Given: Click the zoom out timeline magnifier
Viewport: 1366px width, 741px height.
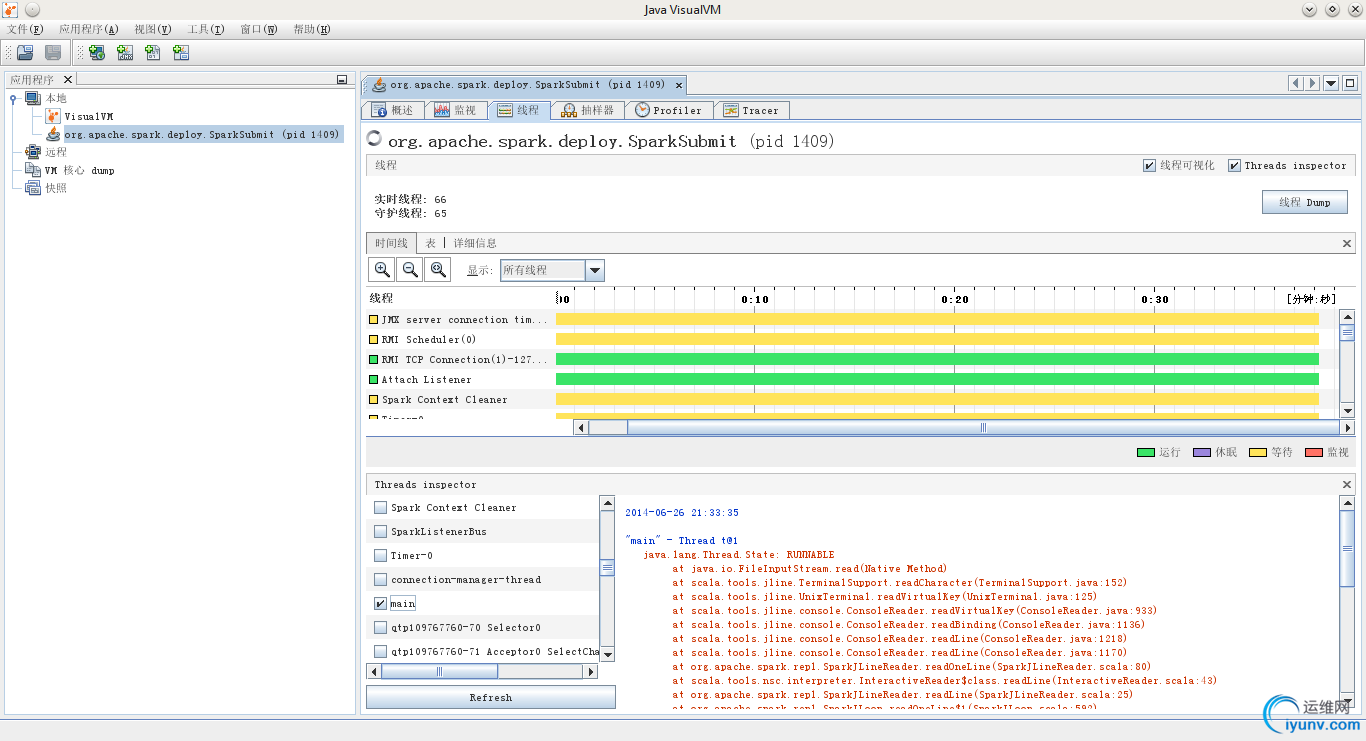Looking at the screenshot, I should pyautogui.click(x=410, y=269).
